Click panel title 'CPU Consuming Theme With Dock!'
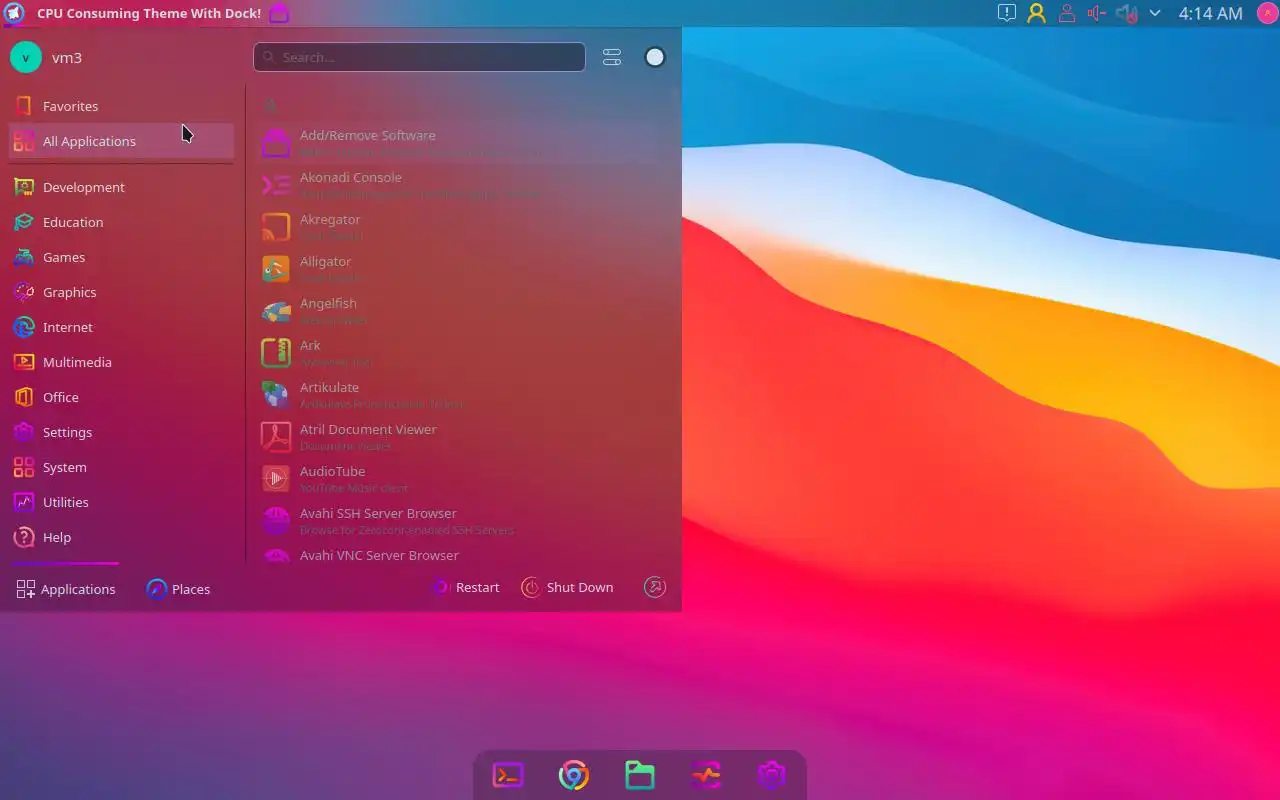 tap(149, 14)
